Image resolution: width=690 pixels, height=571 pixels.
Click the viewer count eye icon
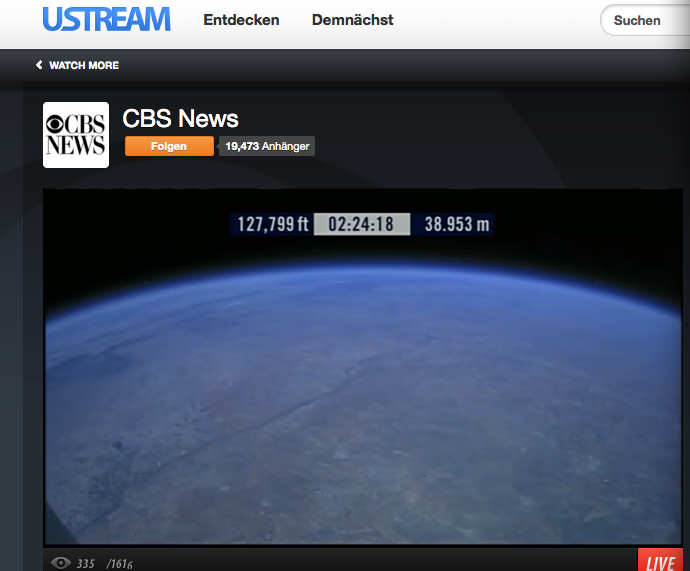point(60,563)
